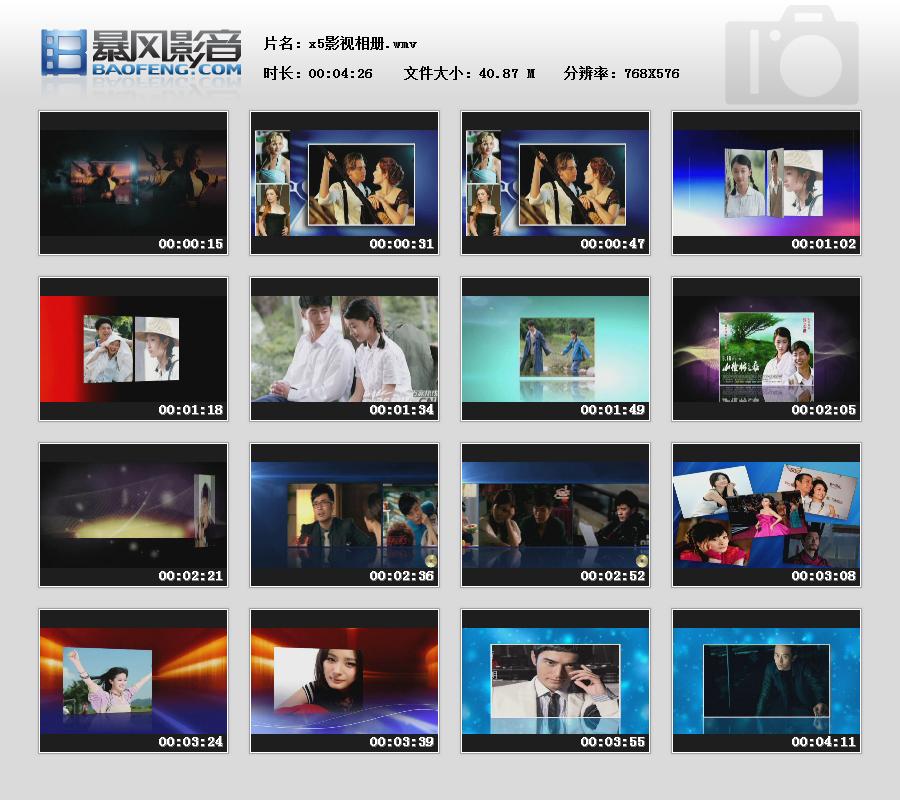Select the photo collage frame at 00:03:08
Screen dimensions: 900x800
766,514
